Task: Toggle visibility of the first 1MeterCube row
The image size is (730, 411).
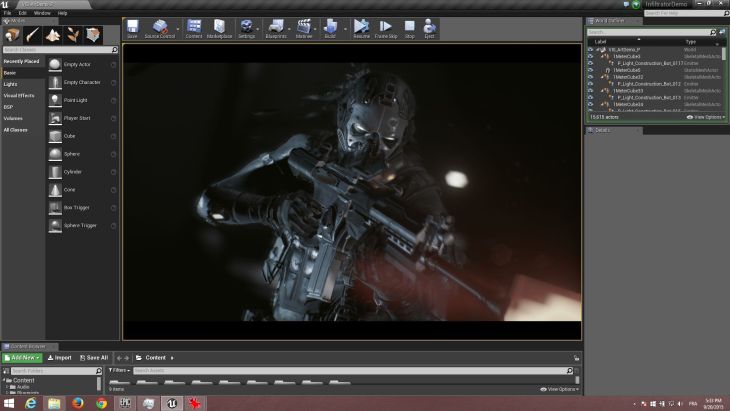Action: point(591,56)
